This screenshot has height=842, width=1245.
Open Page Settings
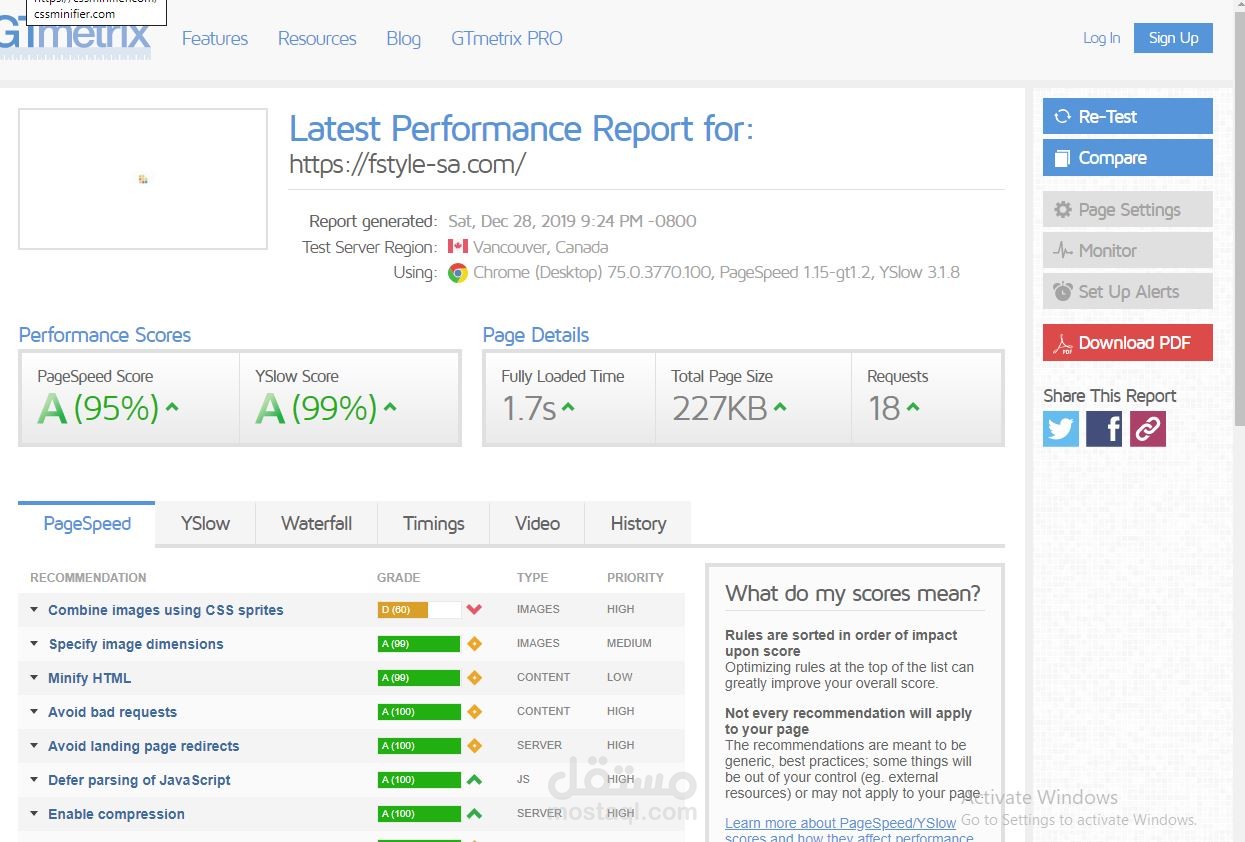pos(1127,210)
